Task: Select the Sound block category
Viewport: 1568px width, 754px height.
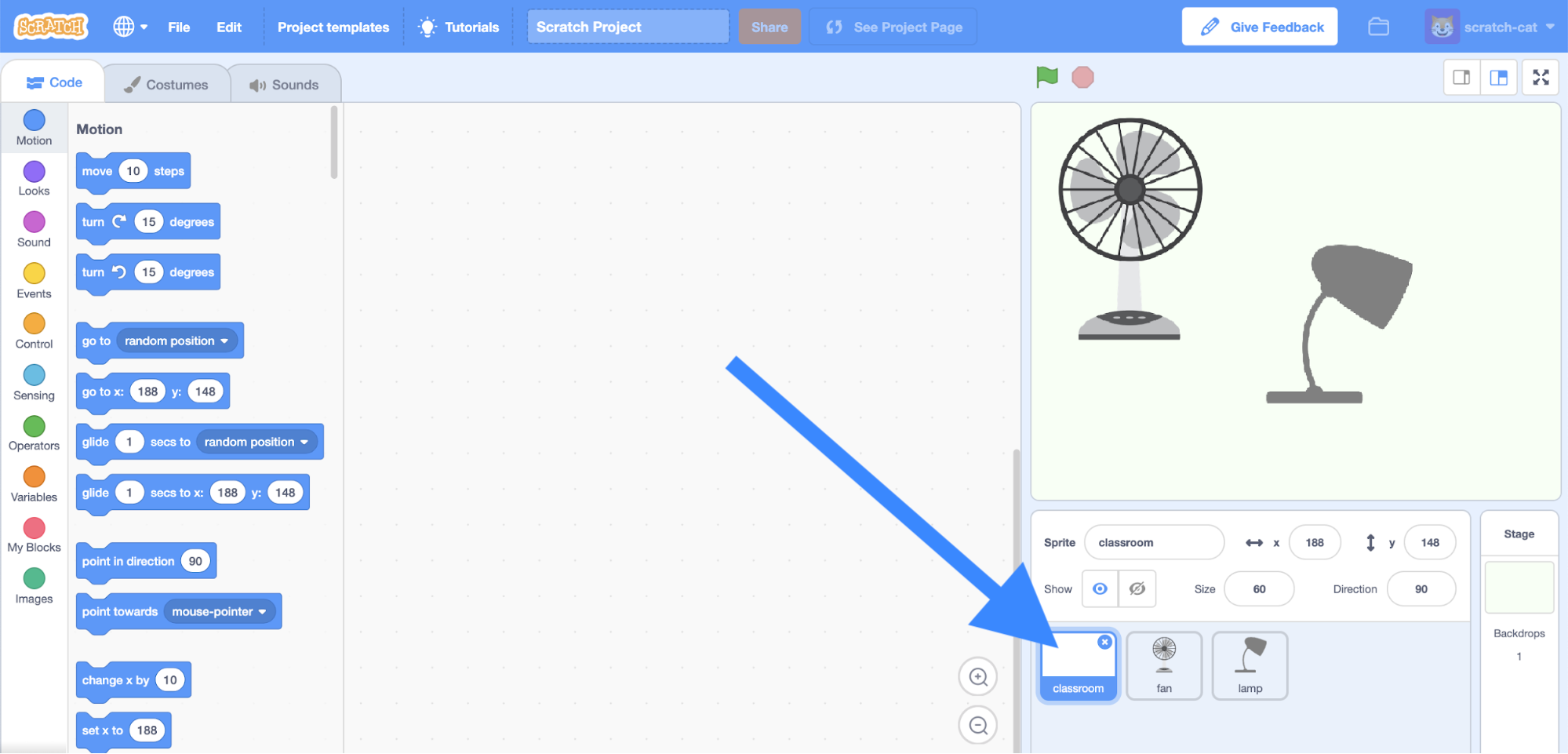Action: pyautogui.click(x=33, y=230)
